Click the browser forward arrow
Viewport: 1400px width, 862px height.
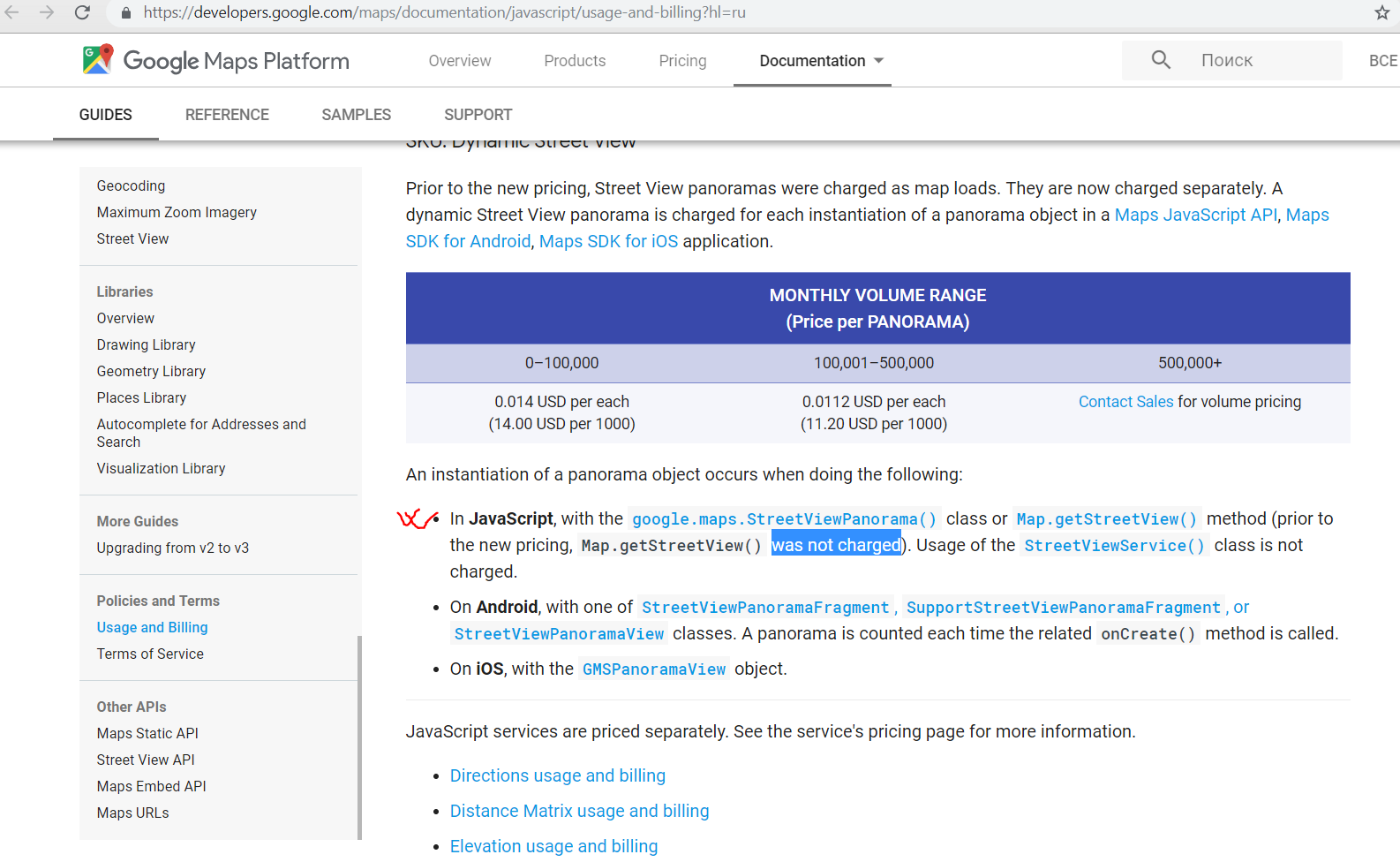[47, 12]
